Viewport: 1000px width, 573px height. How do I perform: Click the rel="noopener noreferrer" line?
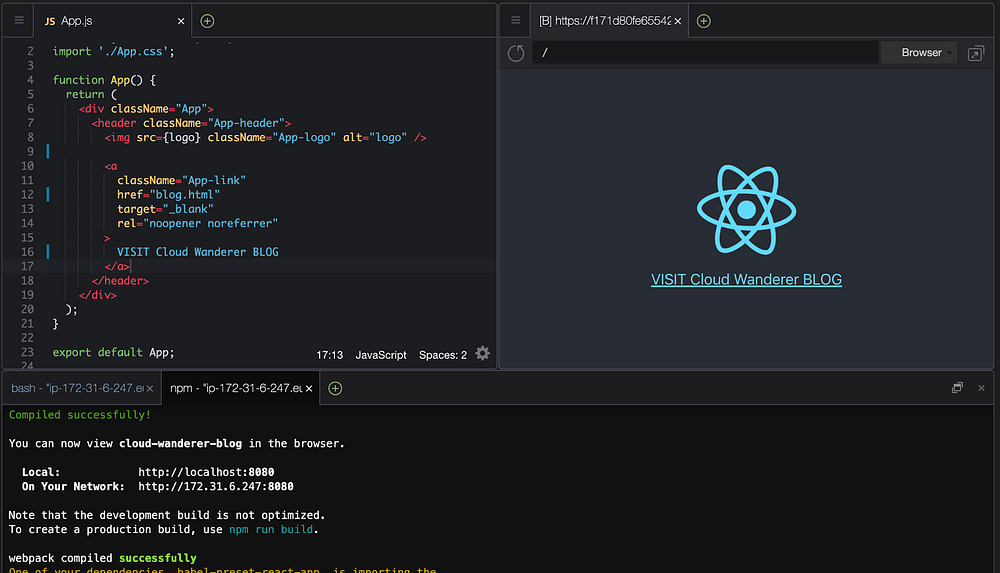pyautogui.click(x=198, y=223)
